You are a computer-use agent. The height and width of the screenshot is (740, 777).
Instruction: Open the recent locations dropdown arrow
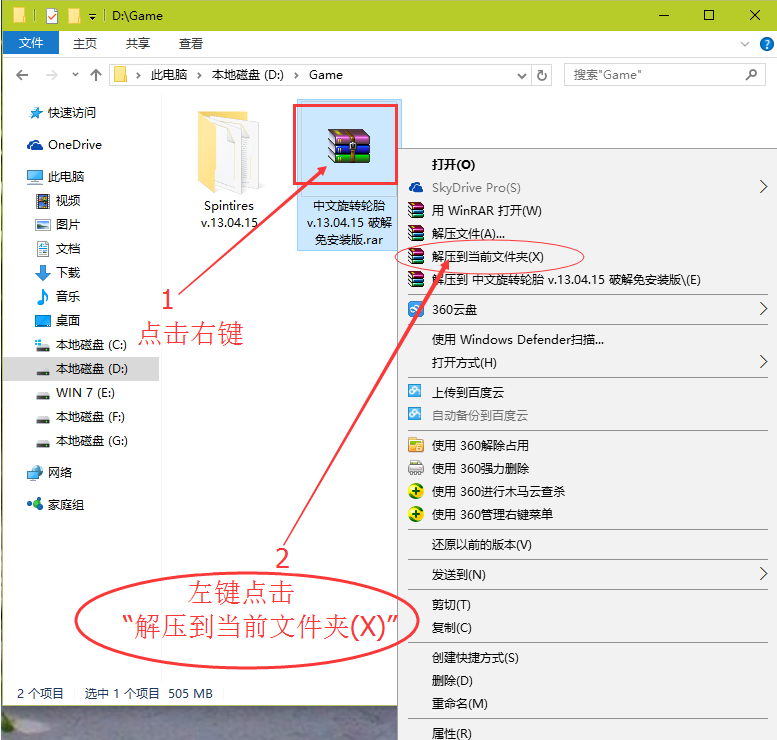point(75,75)
